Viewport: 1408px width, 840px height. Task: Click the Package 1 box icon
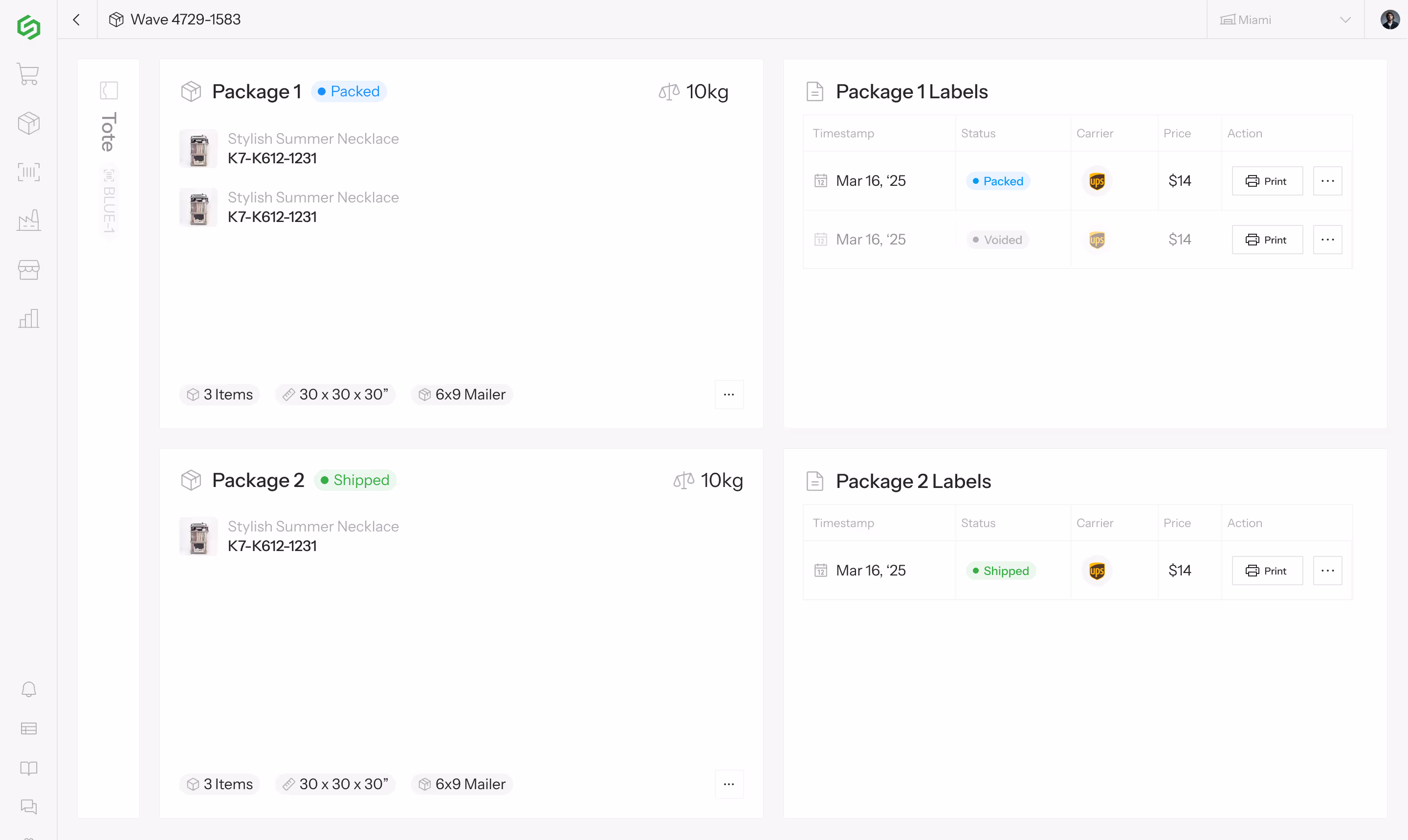(191, 92)
